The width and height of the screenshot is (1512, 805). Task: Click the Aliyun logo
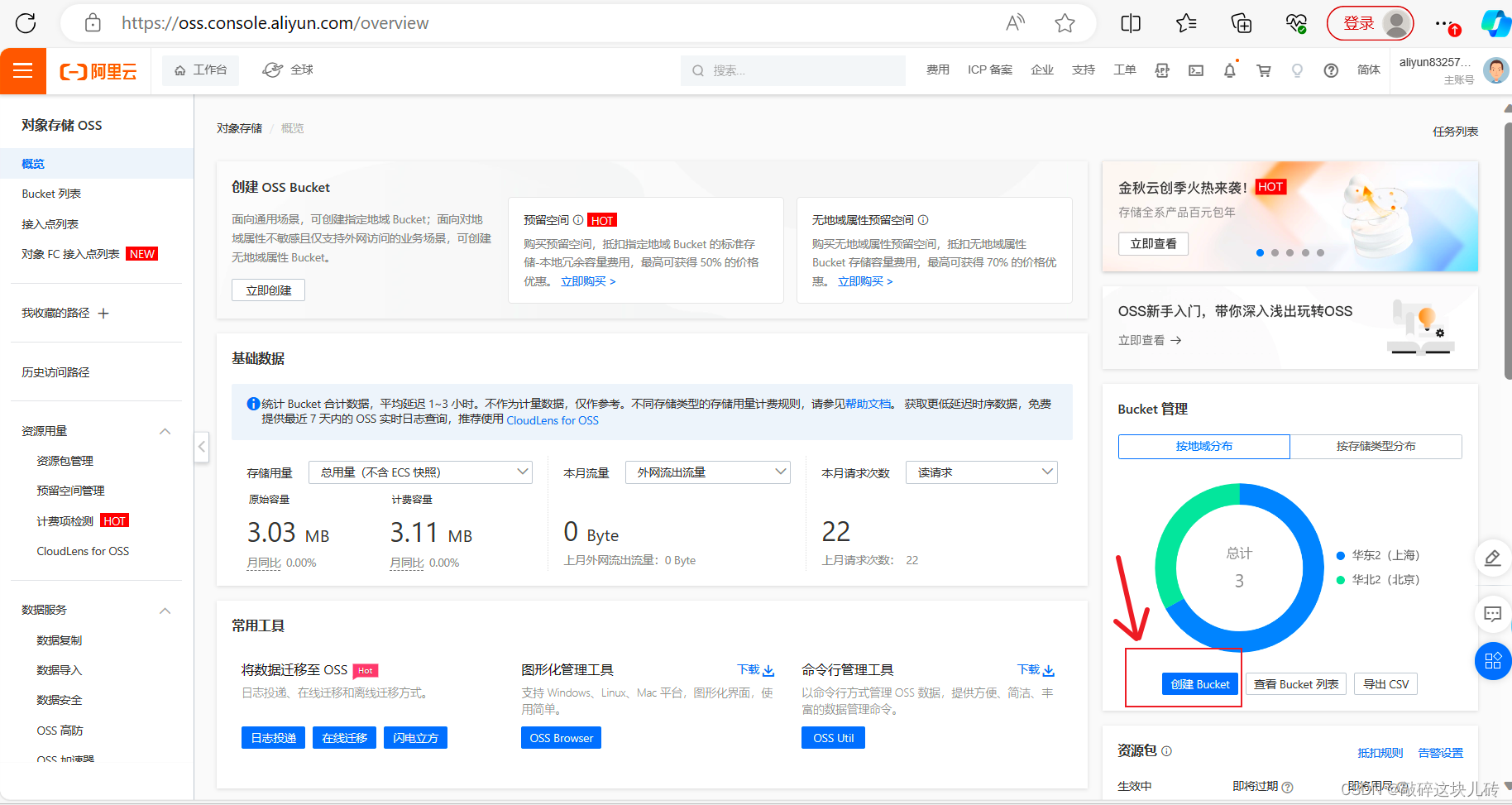tap(98, 71)
